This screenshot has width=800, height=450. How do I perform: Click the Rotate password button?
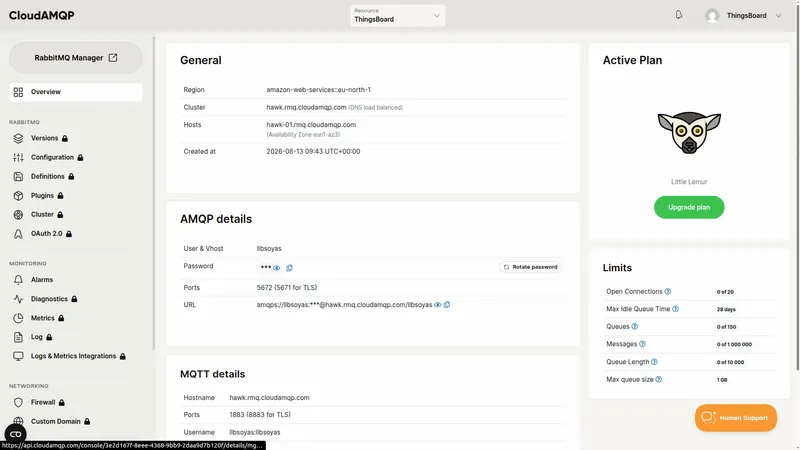point(531,267)
